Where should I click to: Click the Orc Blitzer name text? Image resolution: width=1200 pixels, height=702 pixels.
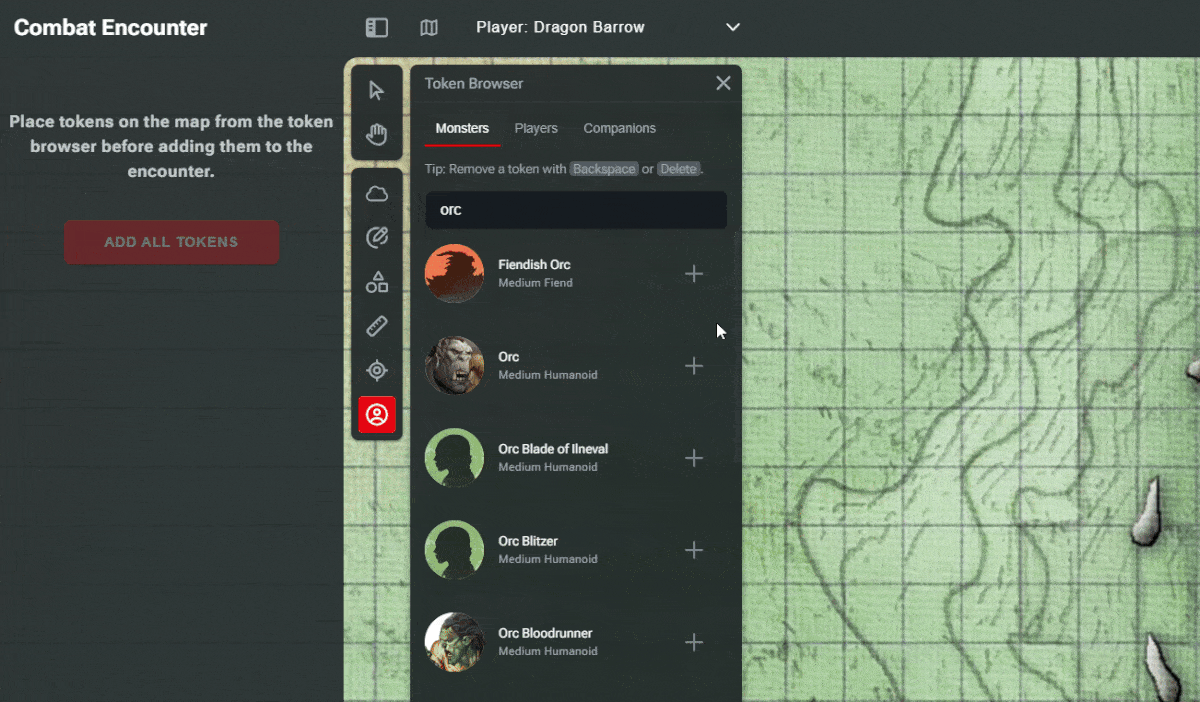tap(528, 541)
